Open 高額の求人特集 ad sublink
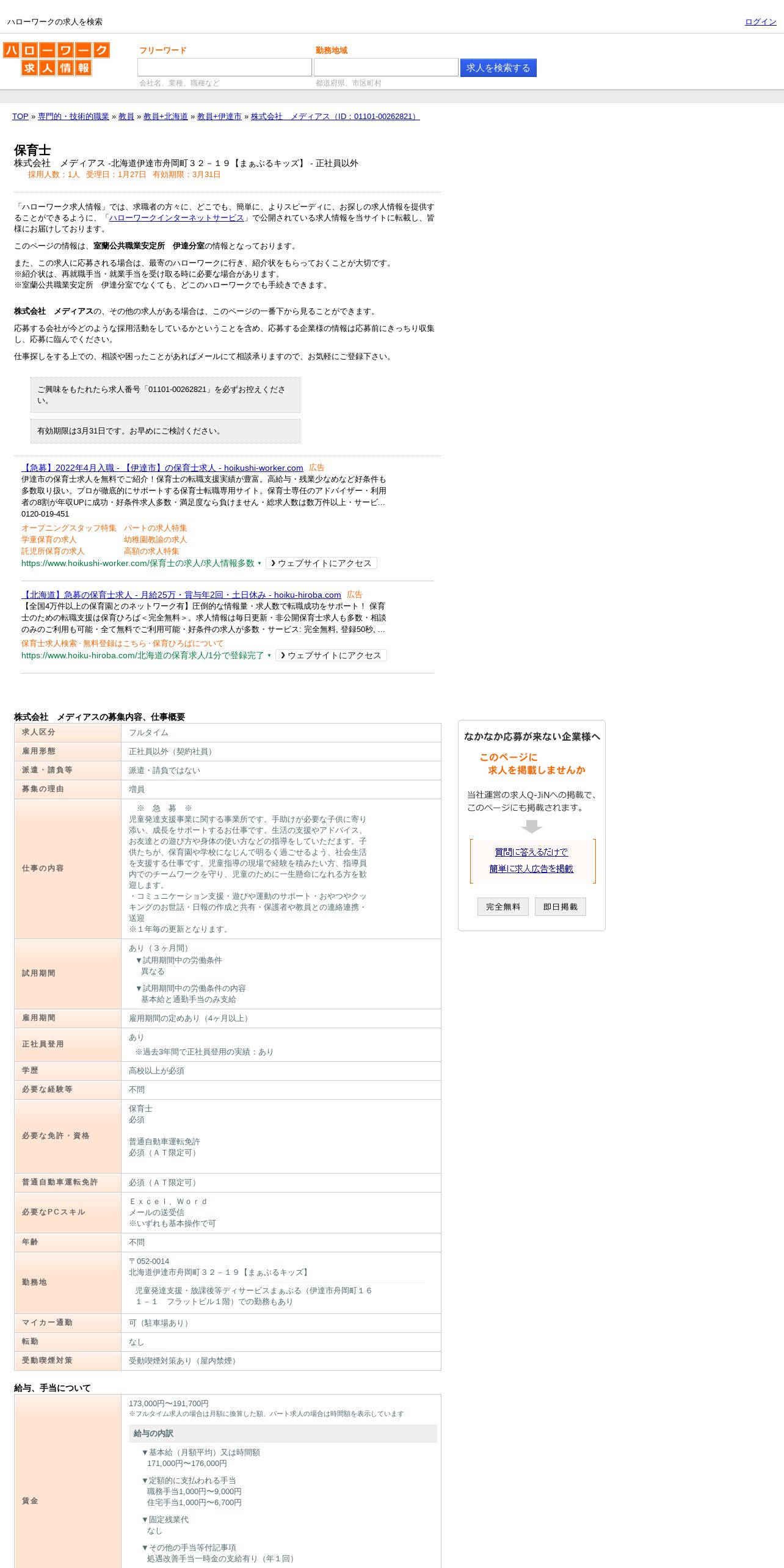The height and width of the screenshot is (1568, 784). [151, 551]
